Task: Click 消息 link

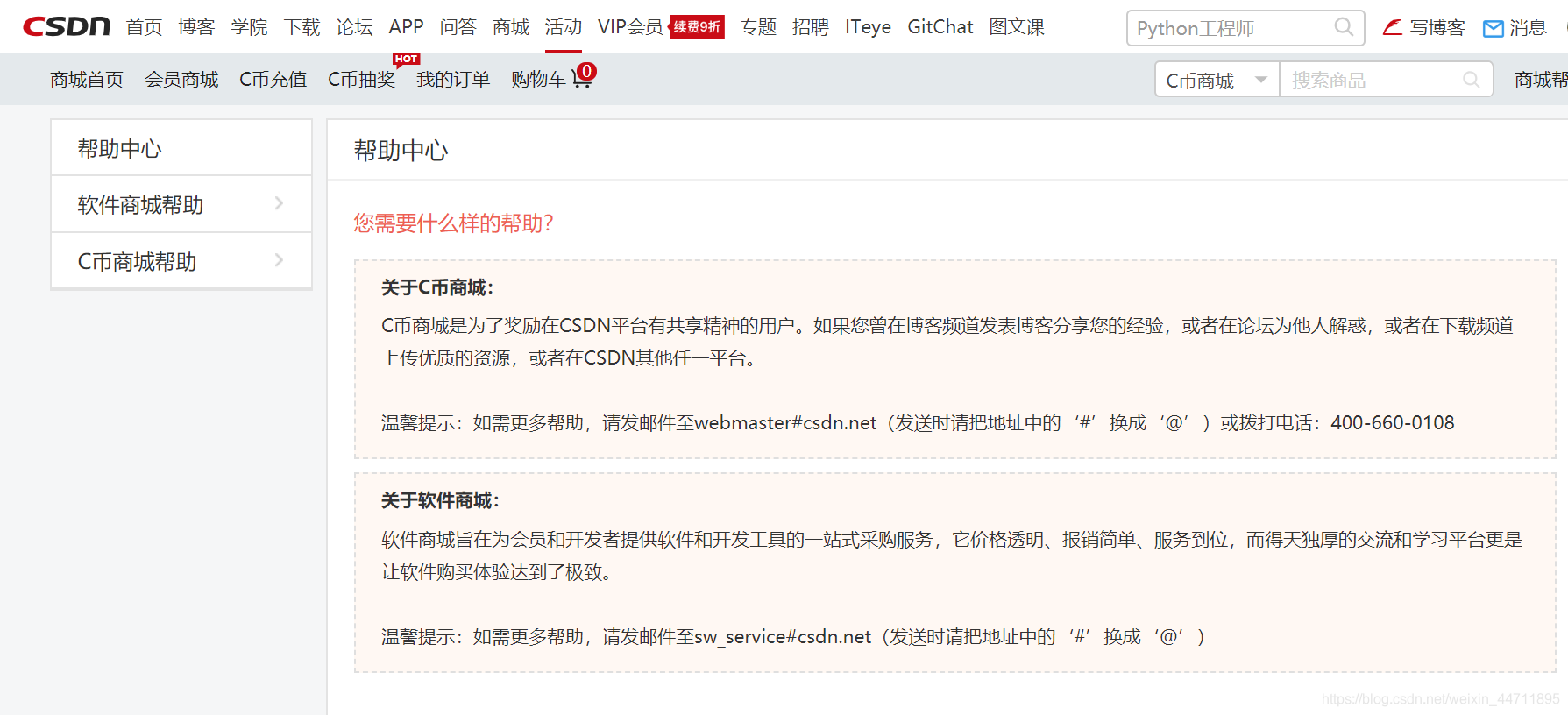Action: click(x=1528, y=28)
